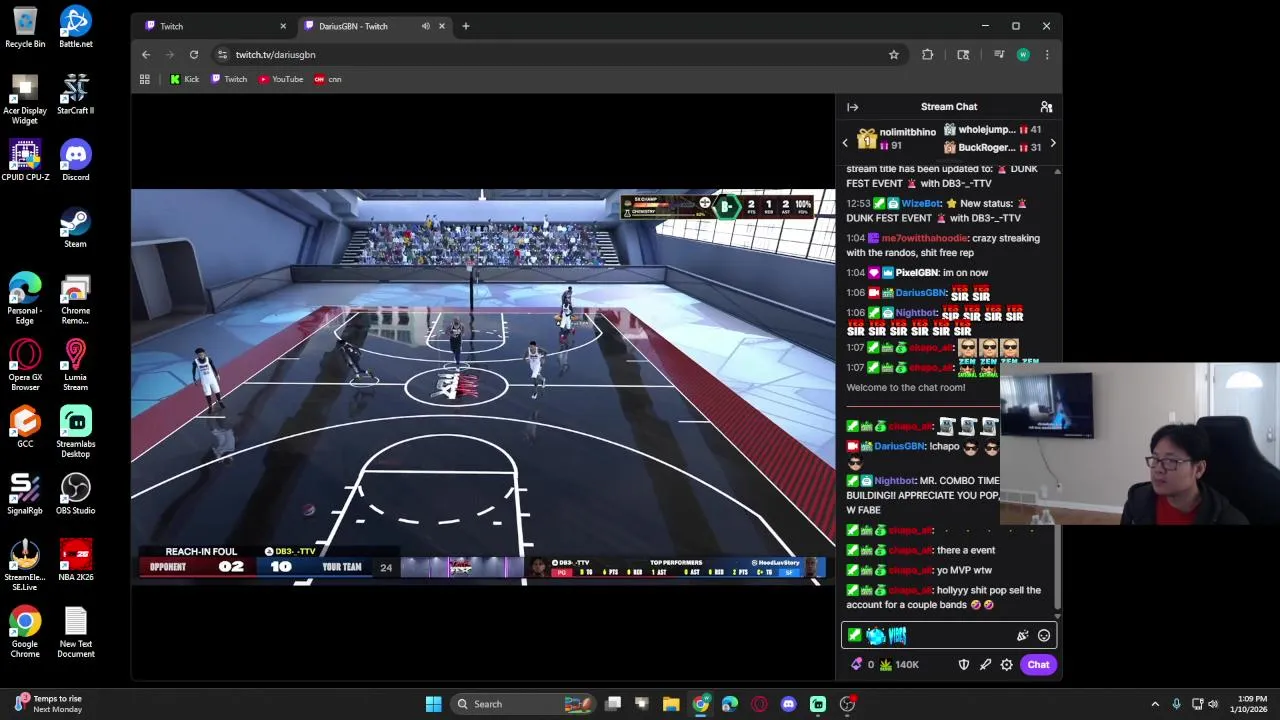Open StarCraft II desktop shortcut

coord(75,94)
